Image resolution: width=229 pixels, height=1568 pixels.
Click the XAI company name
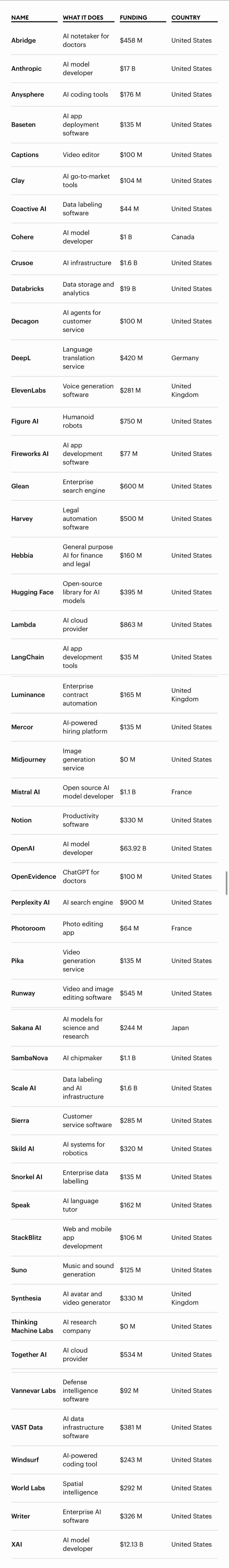click(x=17, y=1544)
